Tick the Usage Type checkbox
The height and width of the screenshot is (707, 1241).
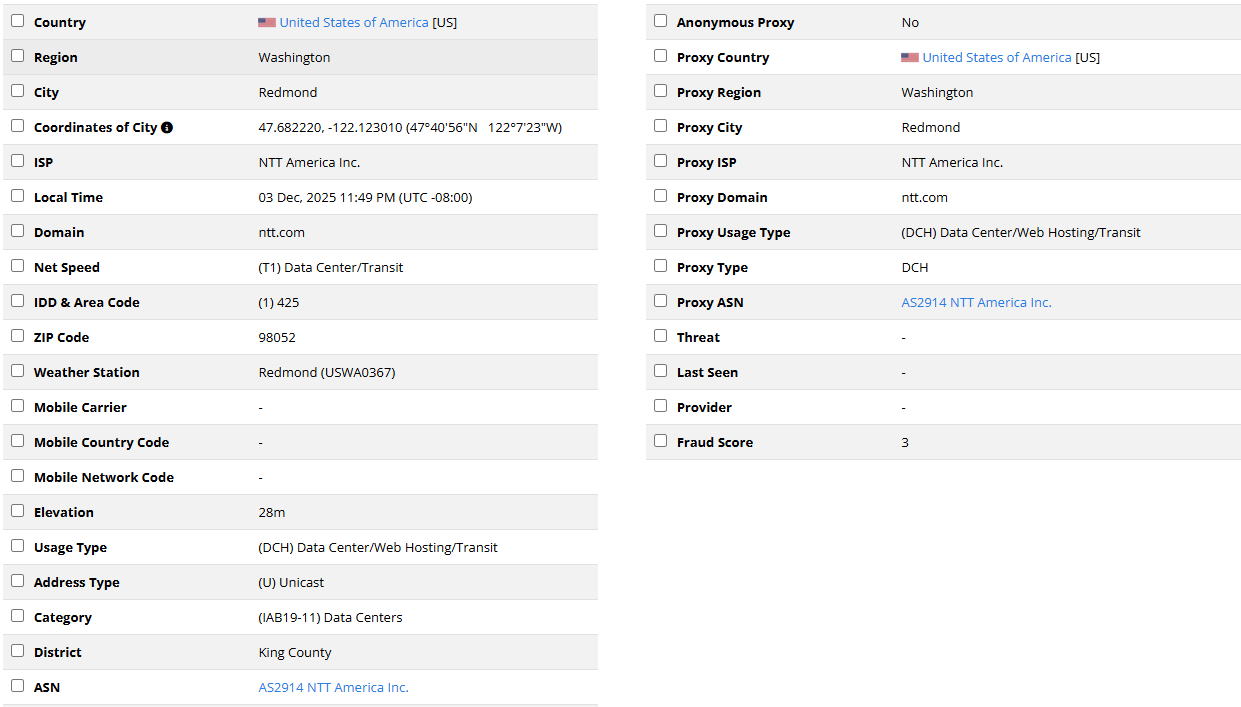coord(18,546)
